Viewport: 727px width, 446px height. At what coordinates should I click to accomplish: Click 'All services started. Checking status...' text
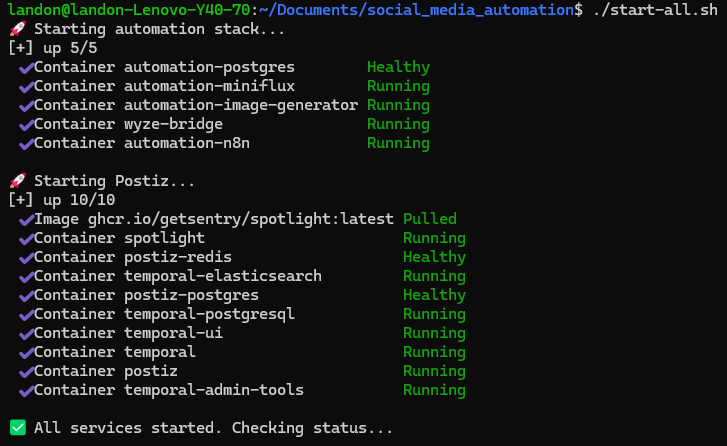pyautogui.click(x=213, y=427)
